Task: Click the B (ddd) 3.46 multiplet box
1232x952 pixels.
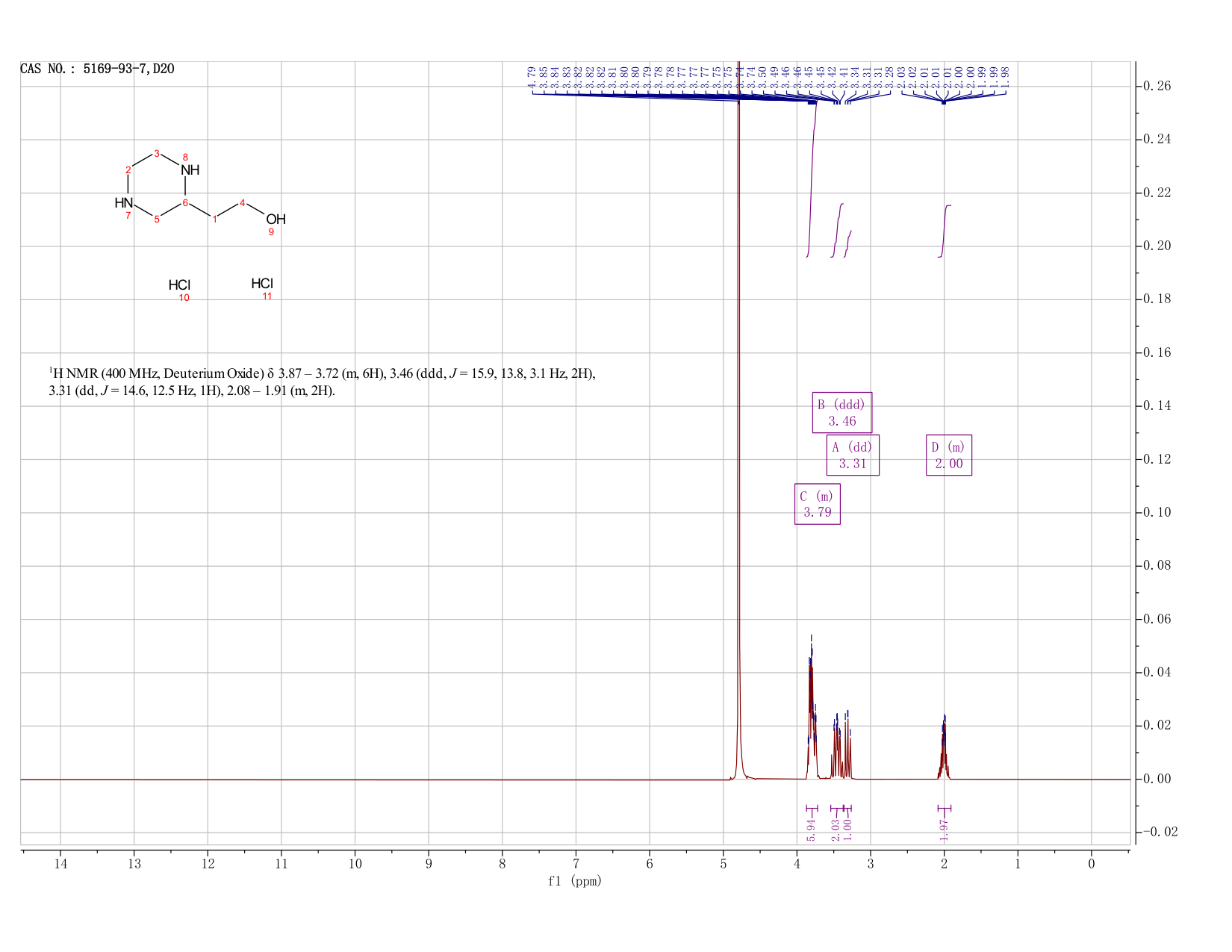Action: tap(841, 413)
